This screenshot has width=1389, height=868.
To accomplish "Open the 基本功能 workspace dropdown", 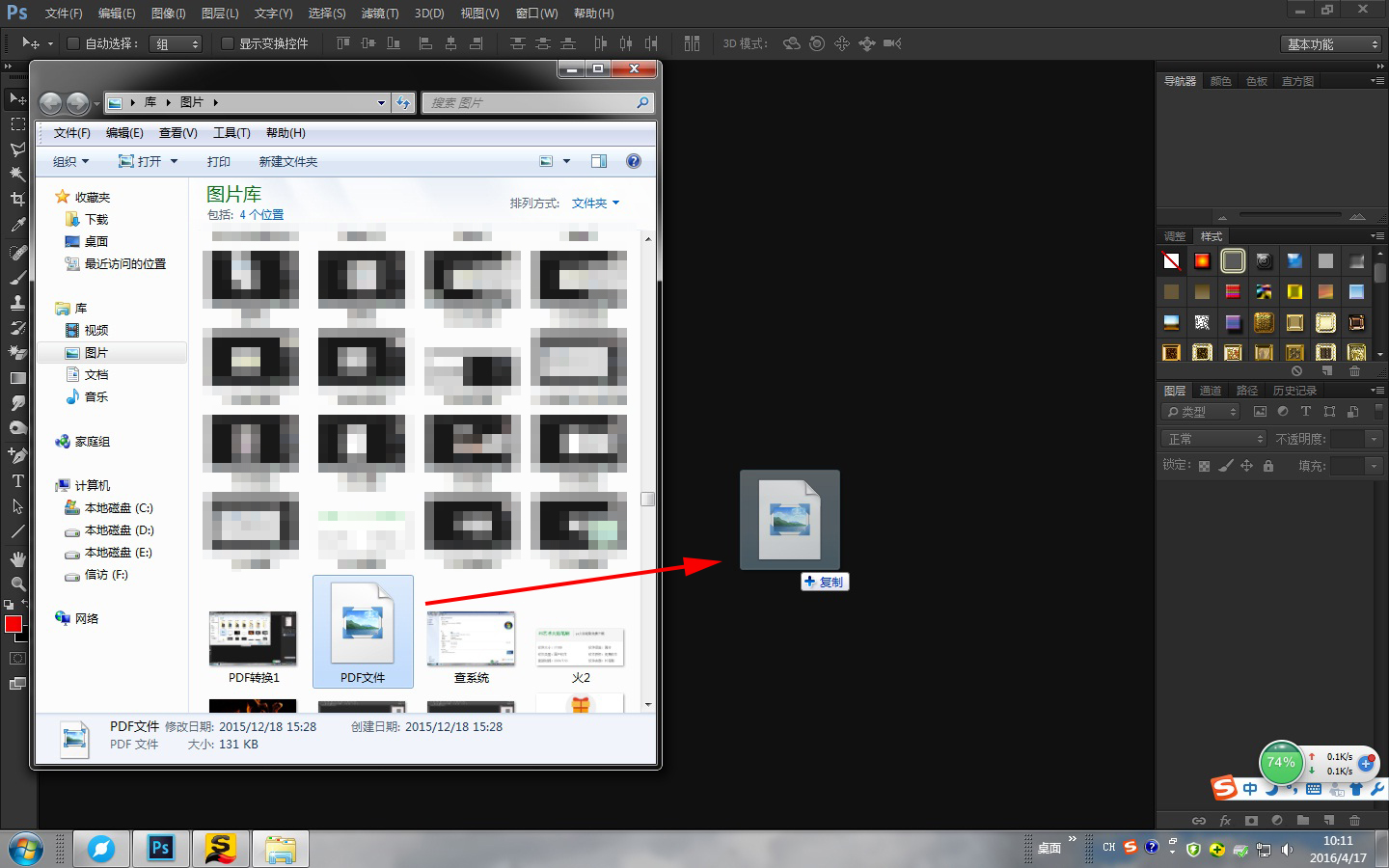I will coord(1332,44).
